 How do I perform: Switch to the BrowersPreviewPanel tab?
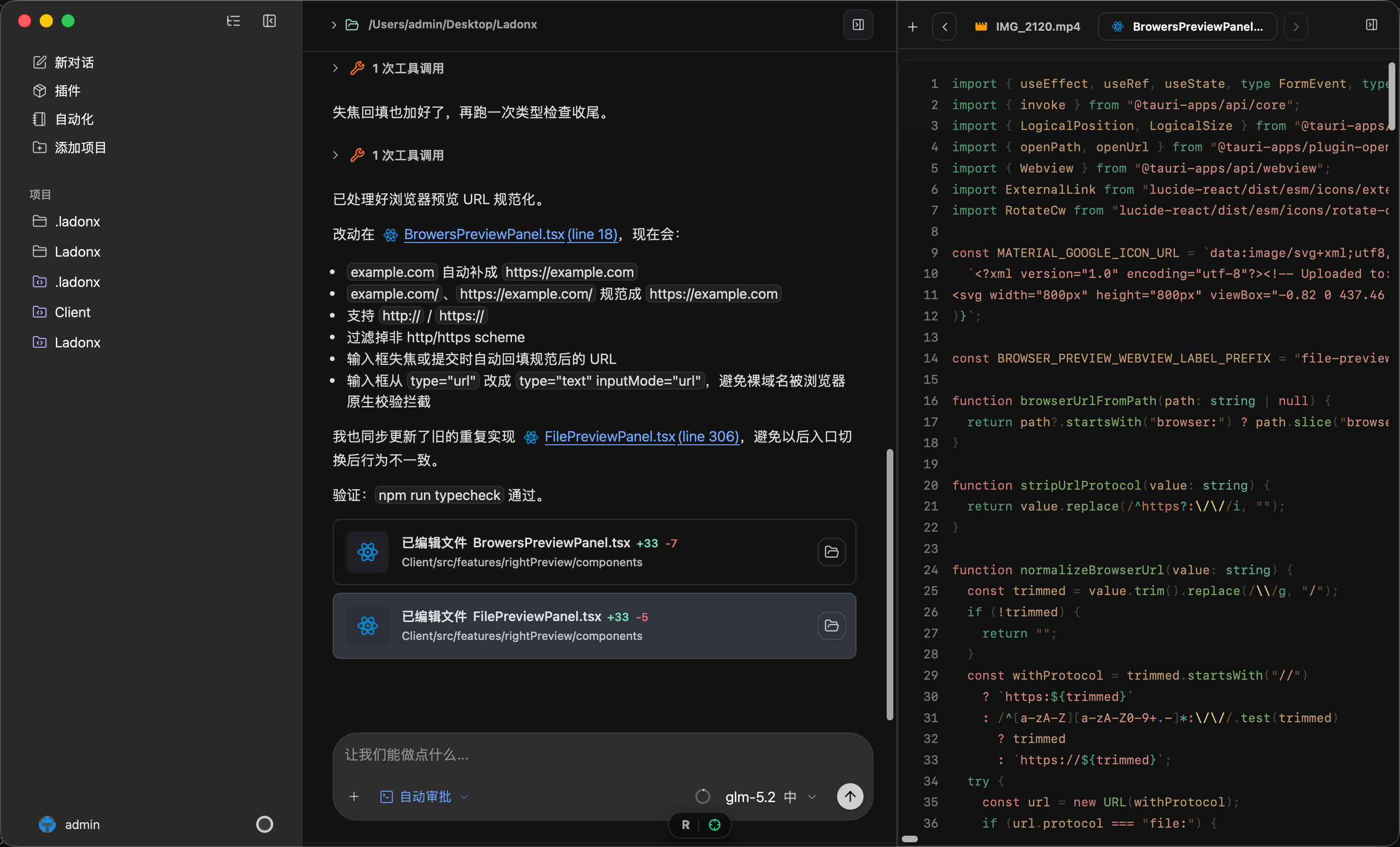pos(1187,26)
